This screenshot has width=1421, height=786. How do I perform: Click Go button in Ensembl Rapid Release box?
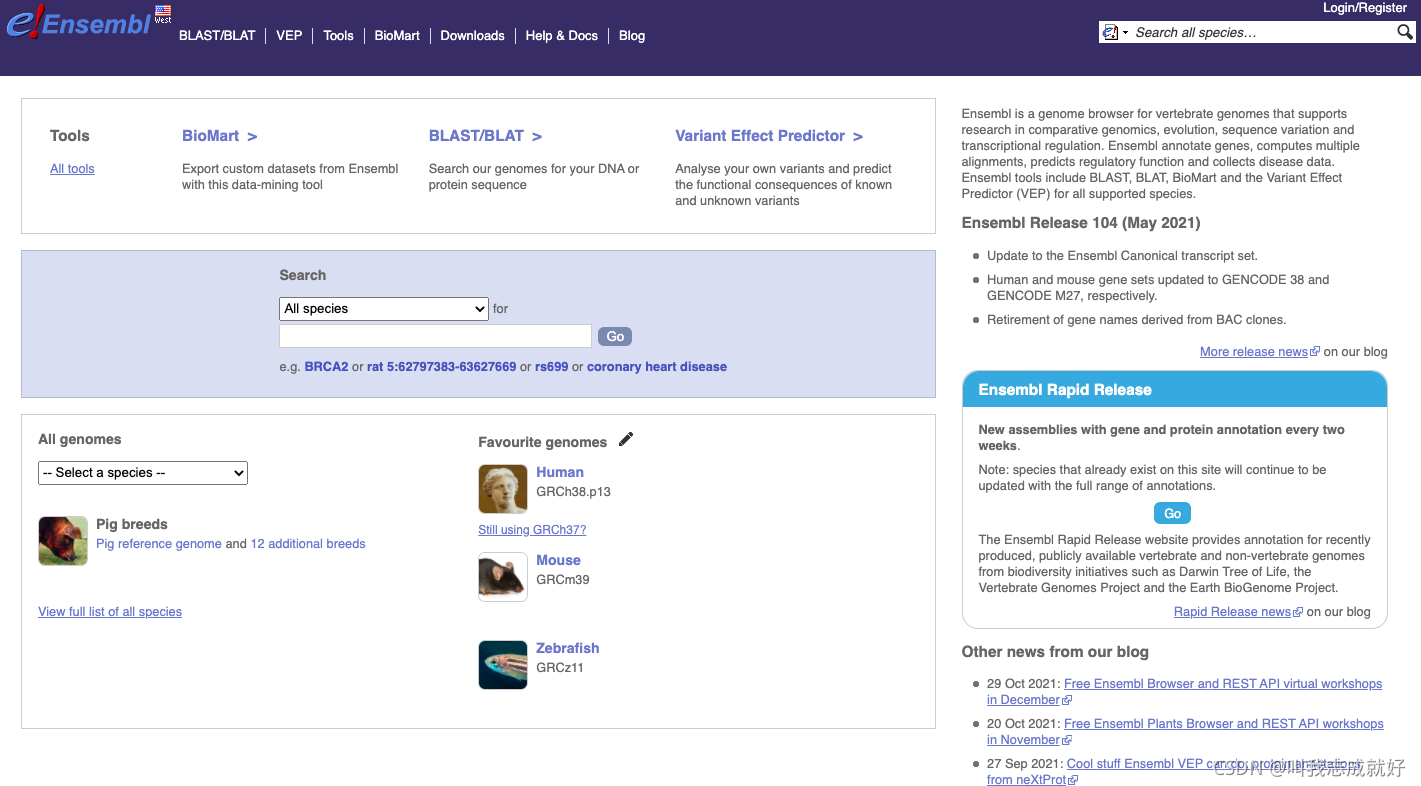tap(1173, 514)
